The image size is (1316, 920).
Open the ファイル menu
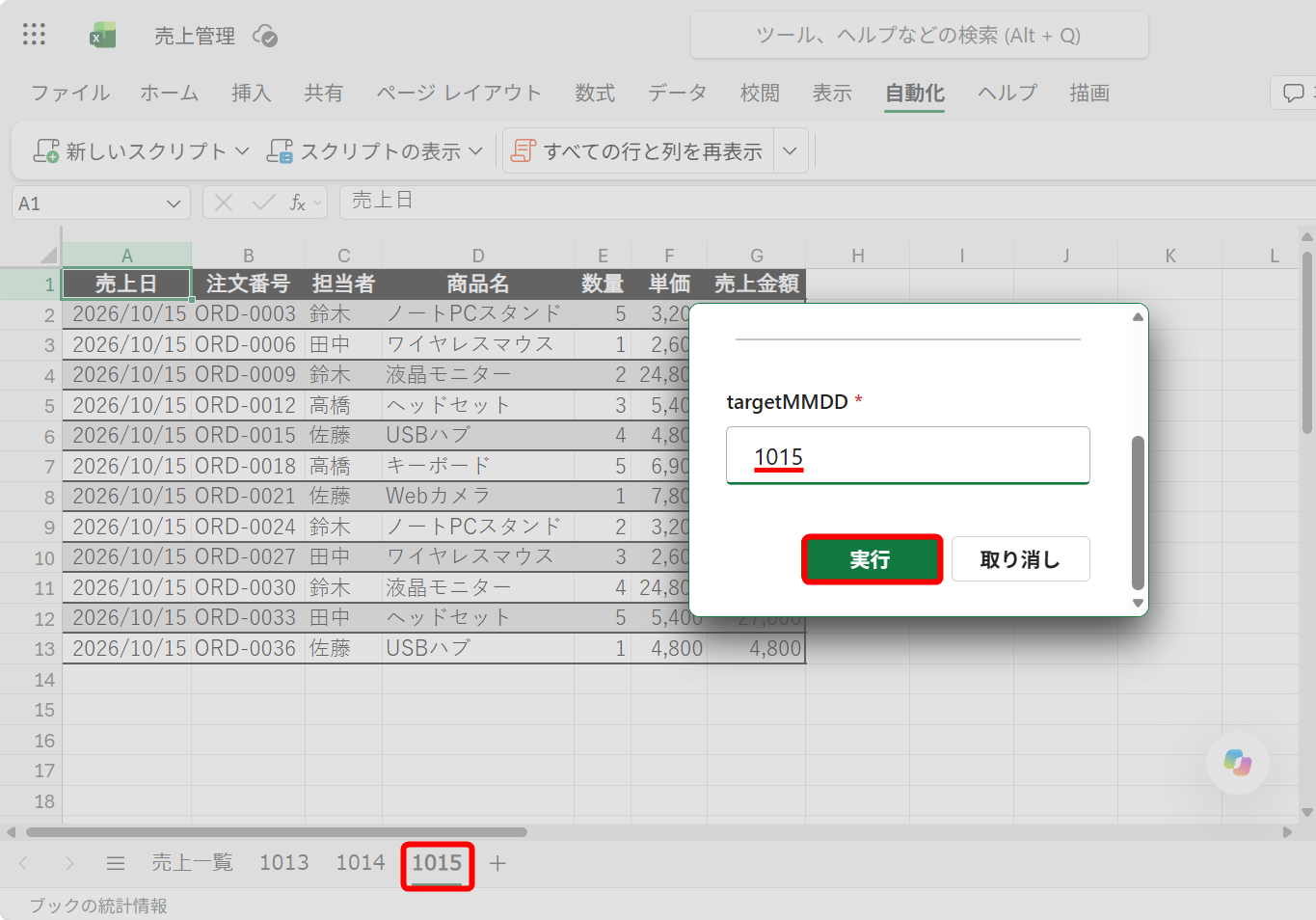point(70,93)
